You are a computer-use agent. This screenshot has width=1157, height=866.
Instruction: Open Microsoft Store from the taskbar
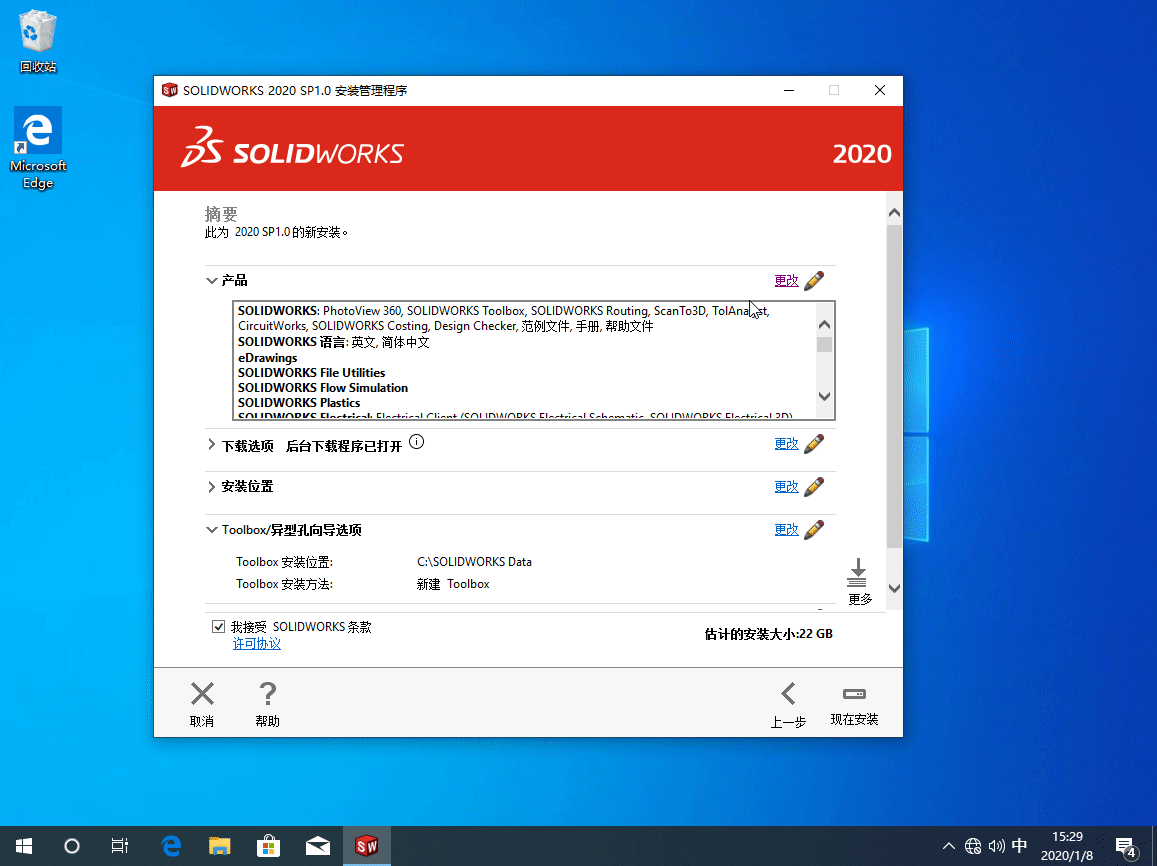pyautogui.click(x=269, y=846)
